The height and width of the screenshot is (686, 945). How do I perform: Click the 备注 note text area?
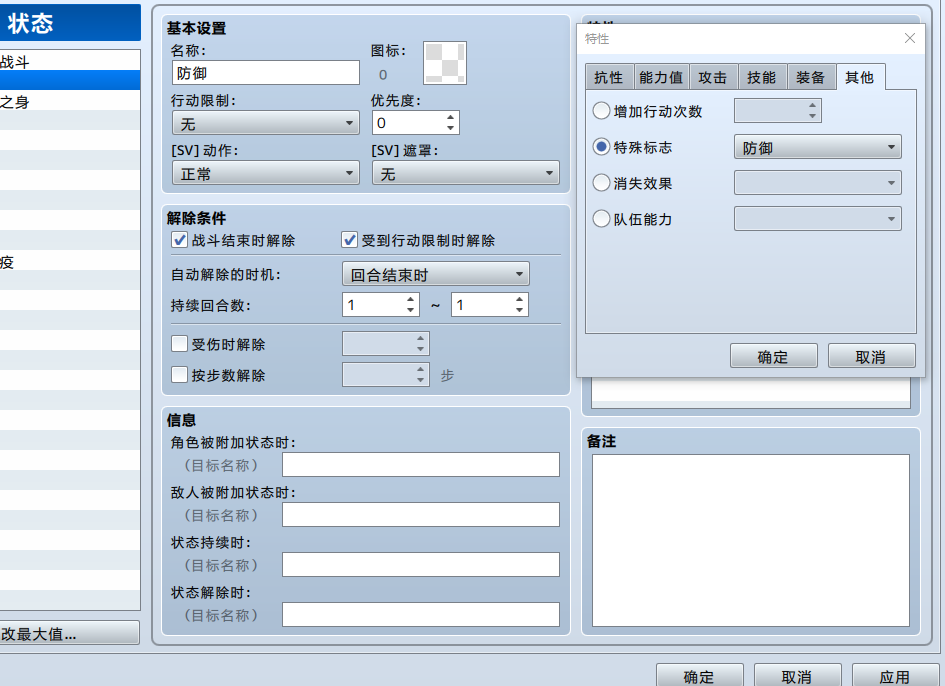[750, 540]
